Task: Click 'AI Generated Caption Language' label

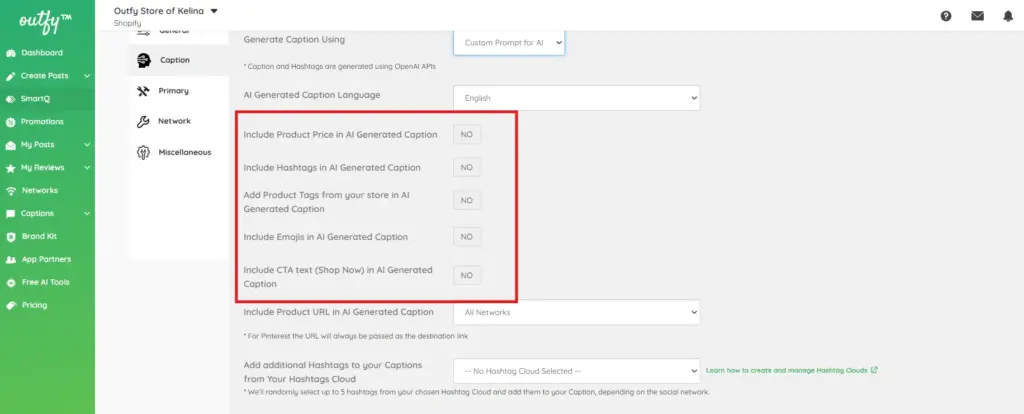Action: pyautogui.click(x=312, y=95)
